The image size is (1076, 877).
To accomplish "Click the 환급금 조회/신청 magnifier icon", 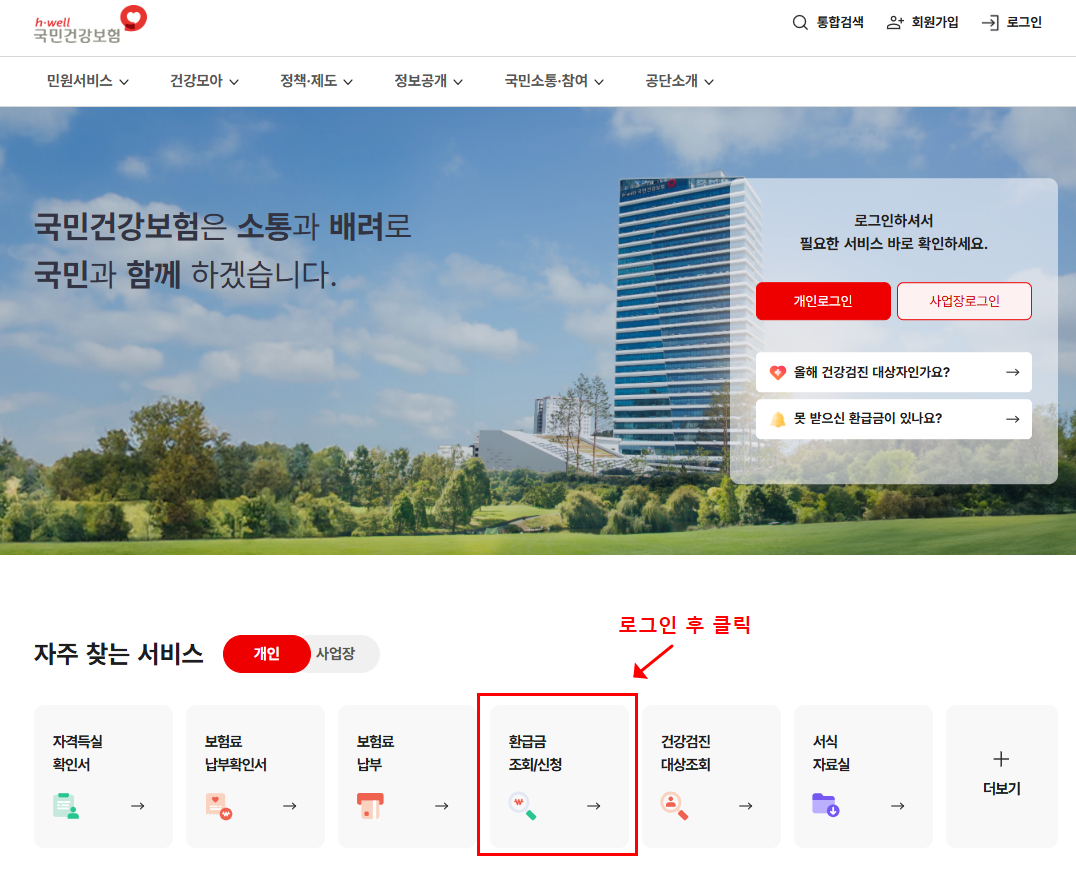I will (x=522, y=806).
